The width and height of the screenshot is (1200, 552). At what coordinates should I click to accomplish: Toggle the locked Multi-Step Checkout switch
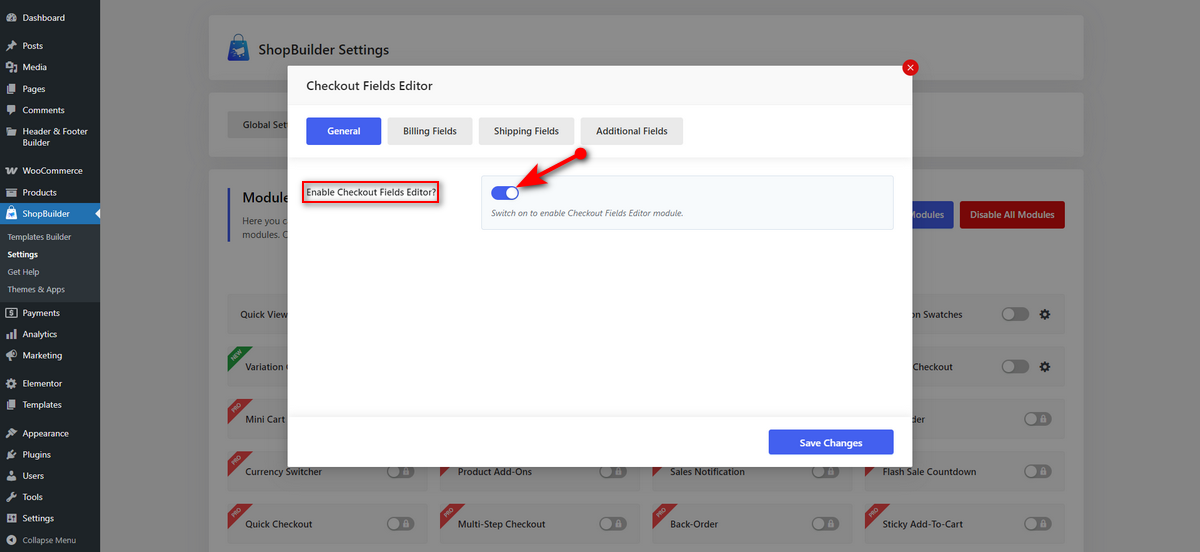click(613, 524)
